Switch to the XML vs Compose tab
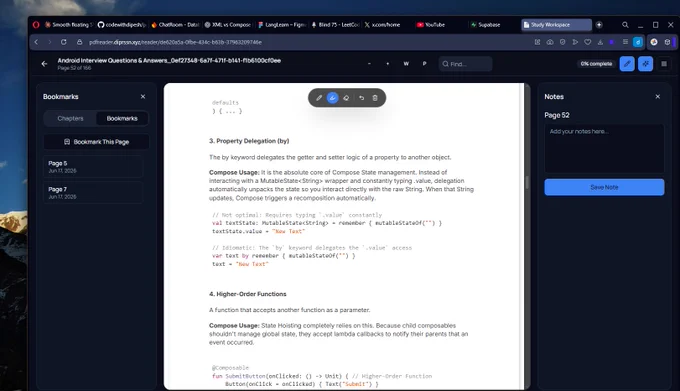 point(228,25)
